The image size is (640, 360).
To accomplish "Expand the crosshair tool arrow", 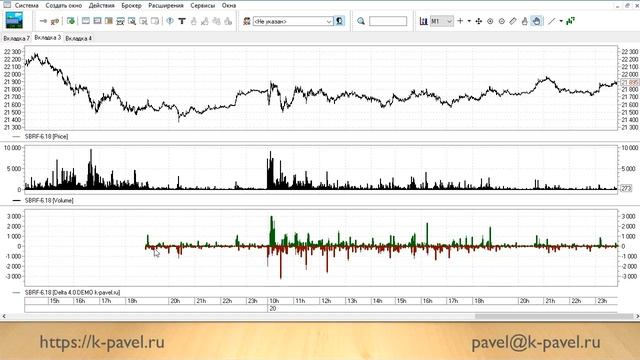I will (x=469, y=21).
